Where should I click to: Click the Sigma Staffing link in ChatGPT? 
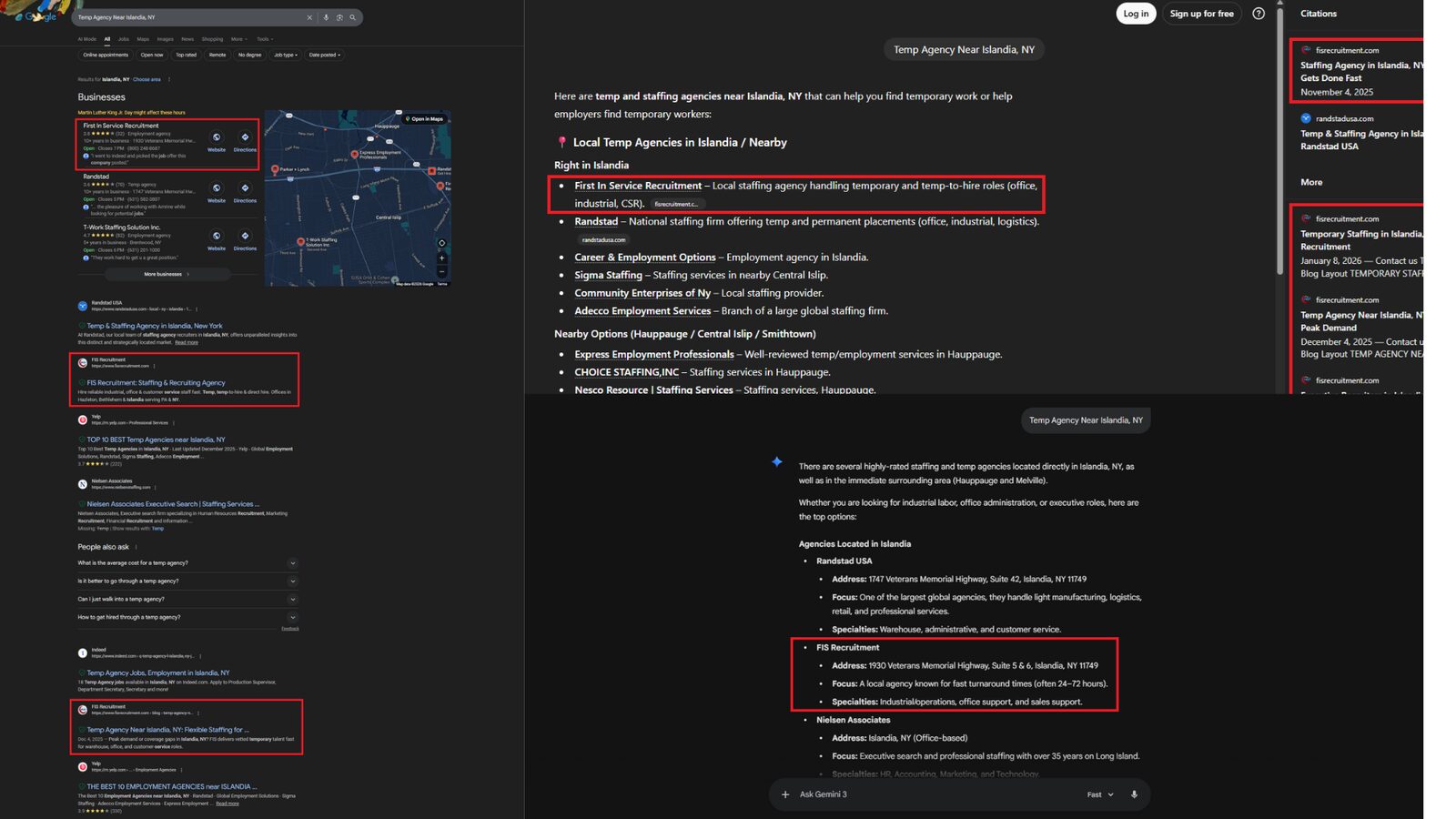pyautogui.click(x=608, y=275)
